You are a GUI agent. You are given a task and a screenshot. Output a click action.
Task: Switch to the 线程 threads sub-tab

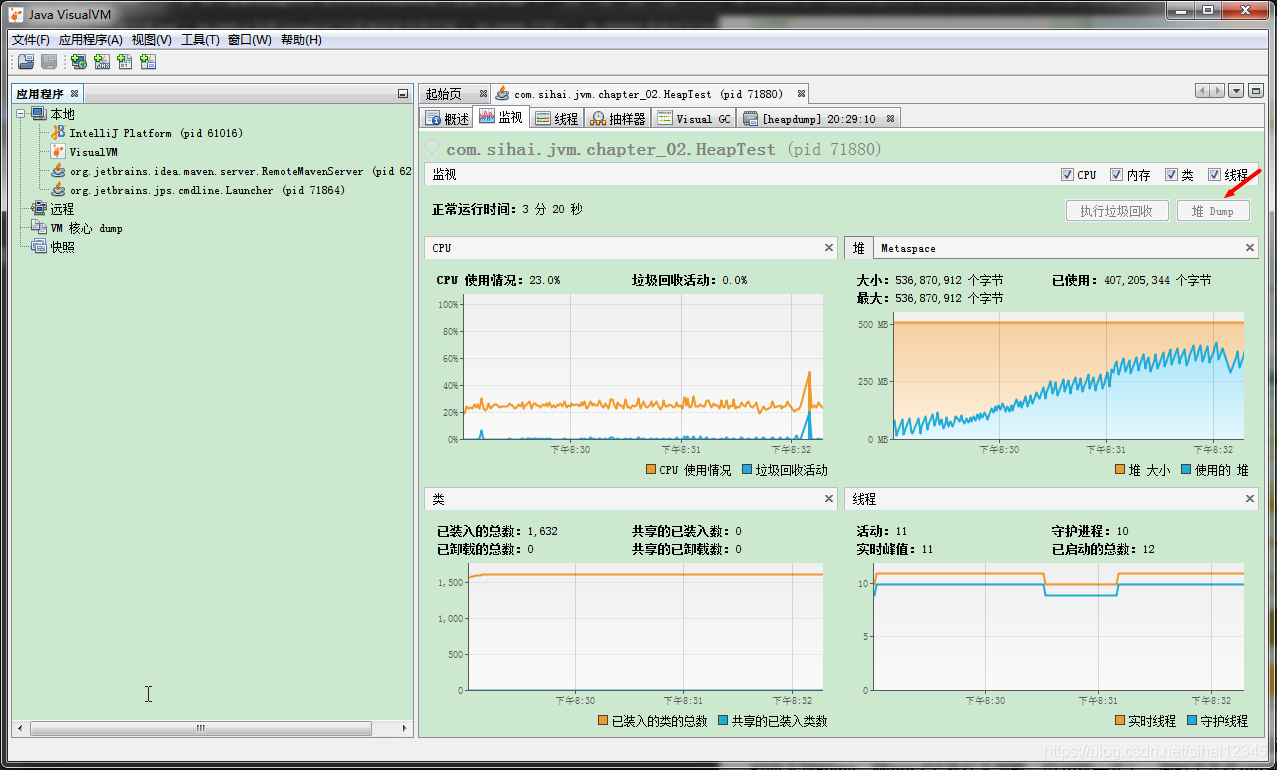(557, 118)
